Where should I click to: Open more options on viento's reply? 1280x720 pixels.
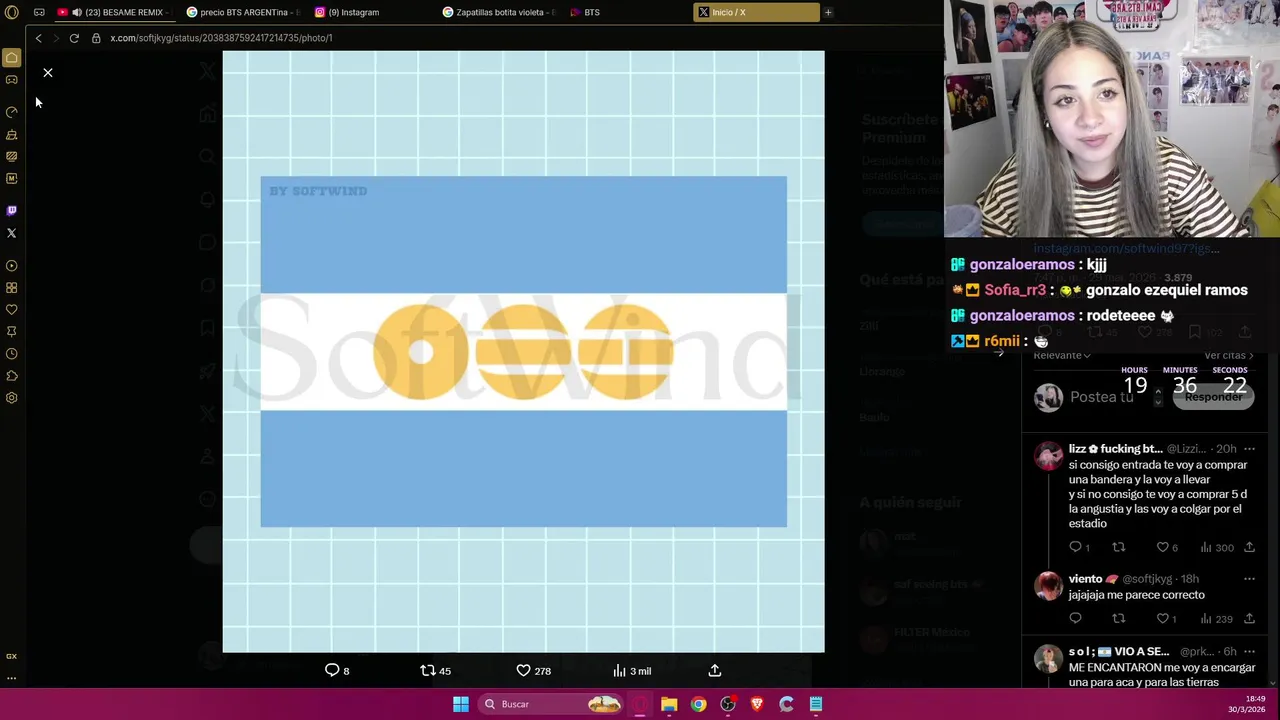(1249, 579)
